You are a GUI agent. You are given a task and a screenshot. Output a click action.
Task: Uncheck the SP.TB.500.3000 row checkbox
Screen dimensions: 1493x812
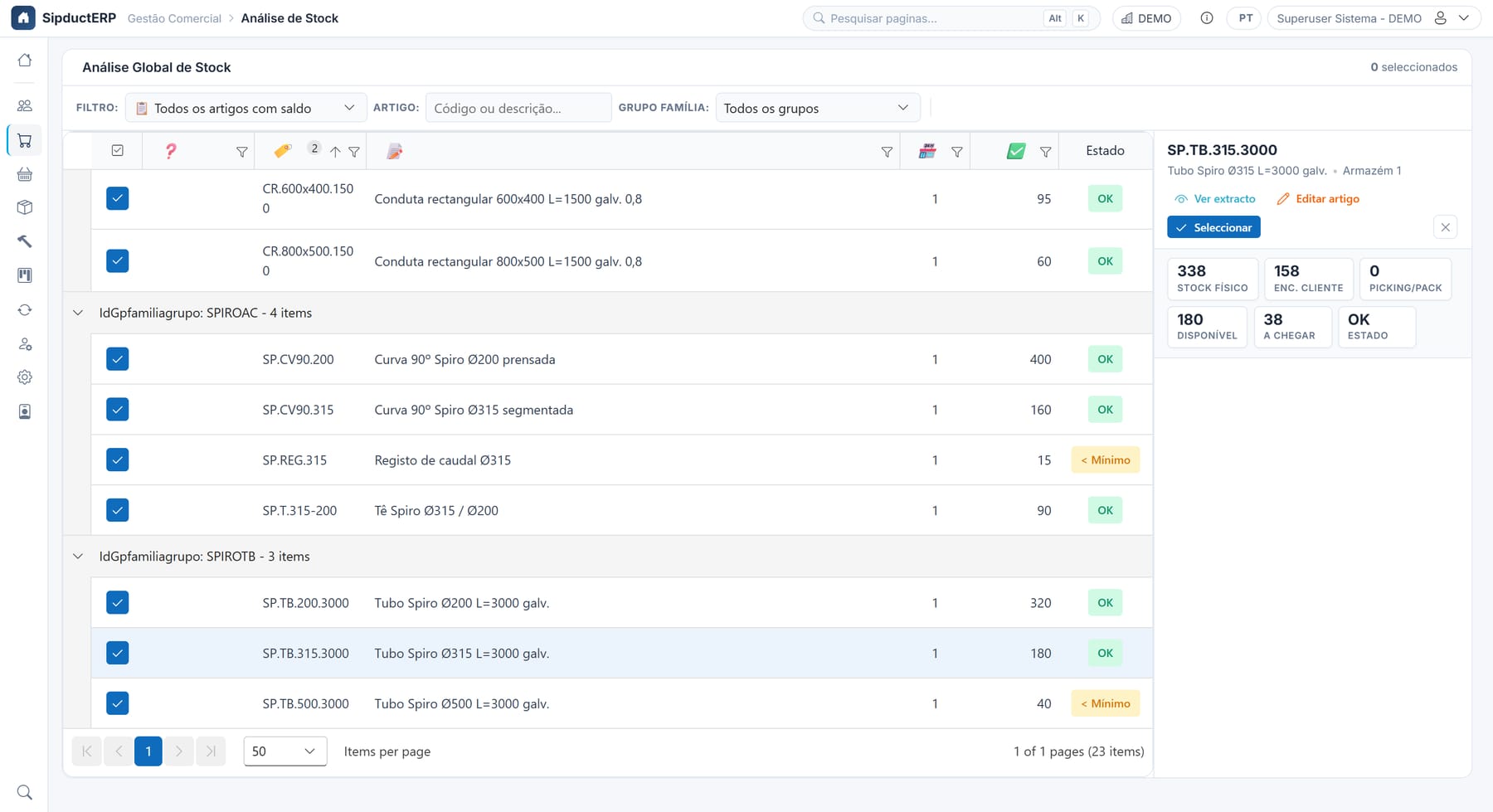pyautogui.click(x=118, y=703)
